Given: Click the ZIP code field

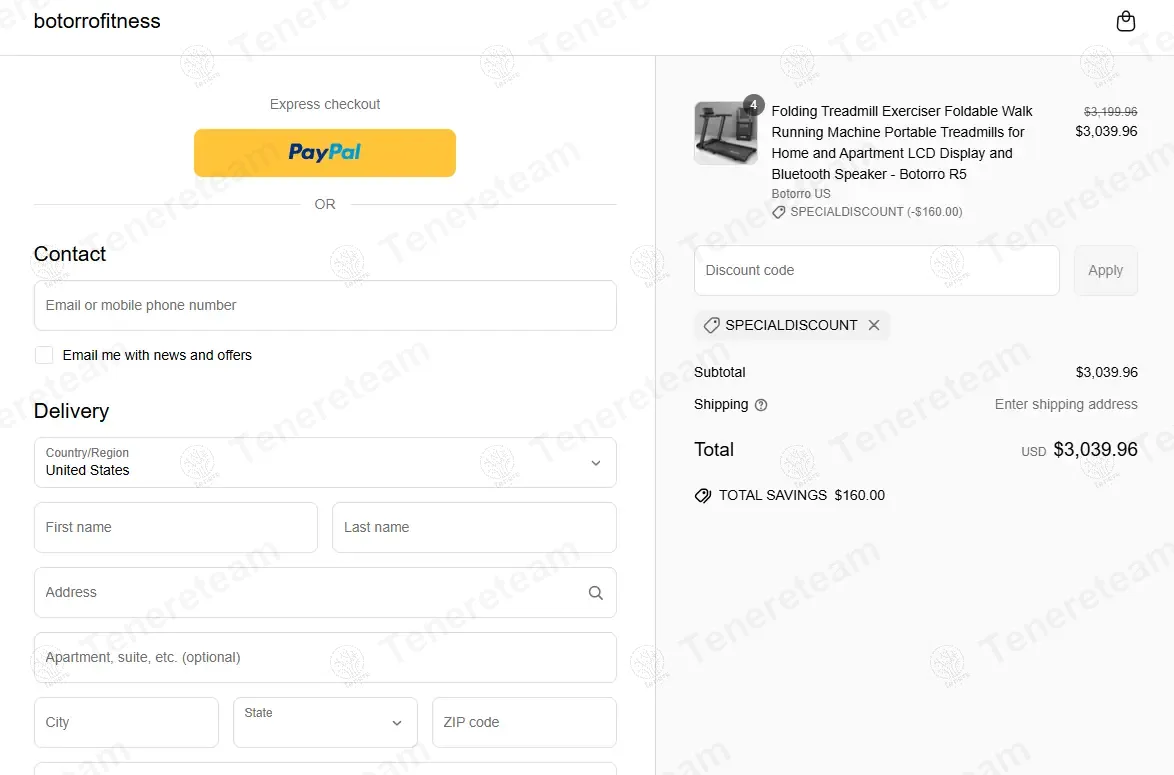Looking at the screenshot, I should (524, 723).
